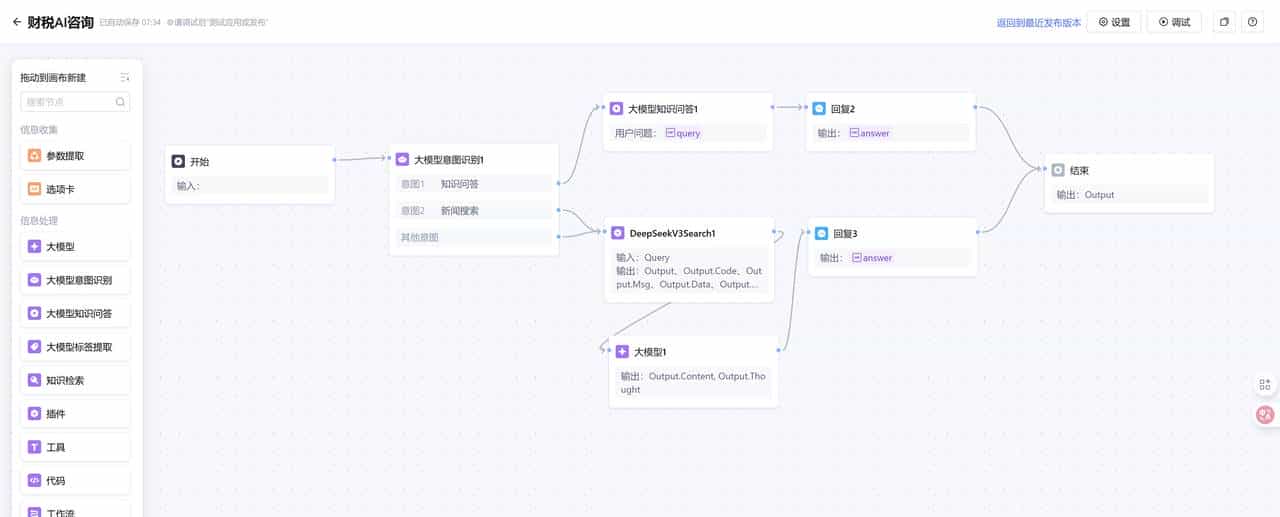Collapse the node panel with sort icon
Image resolution: width=1280 pixels, height=517 pixels.
125,78
